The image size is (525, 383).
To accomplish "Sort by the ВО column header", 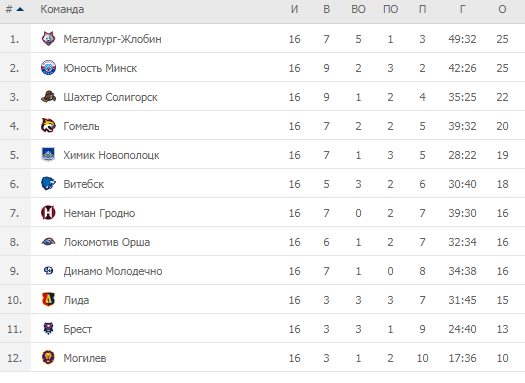I will [x=358, y=9].
